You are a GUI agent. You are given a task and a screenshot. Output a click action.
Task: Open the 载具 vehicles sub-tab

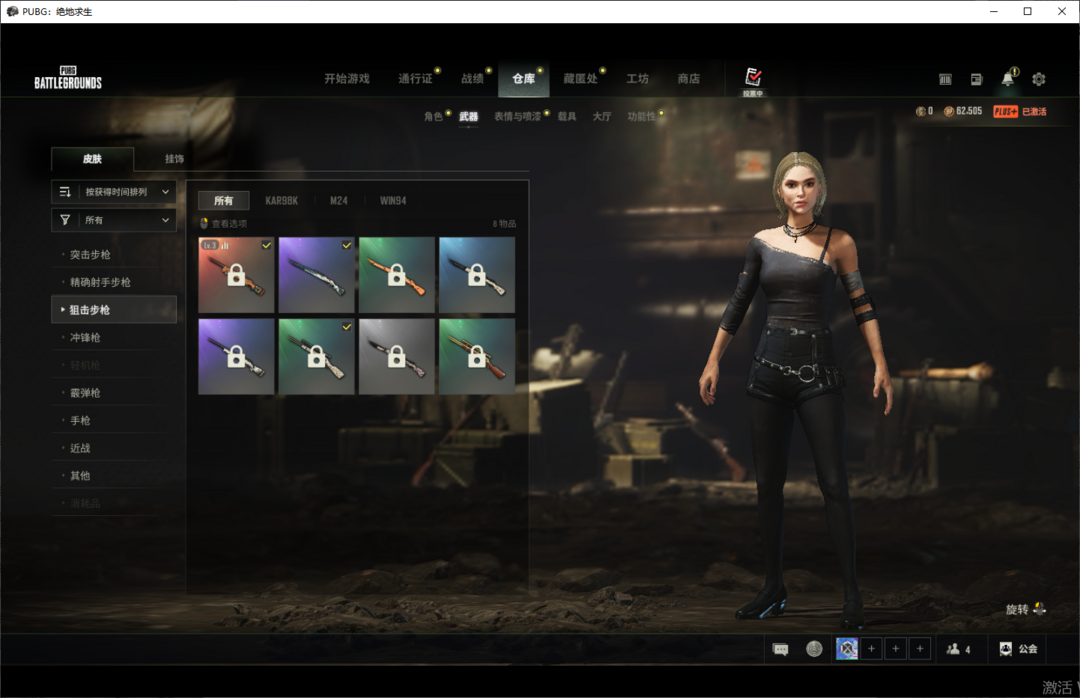(567, 116)
